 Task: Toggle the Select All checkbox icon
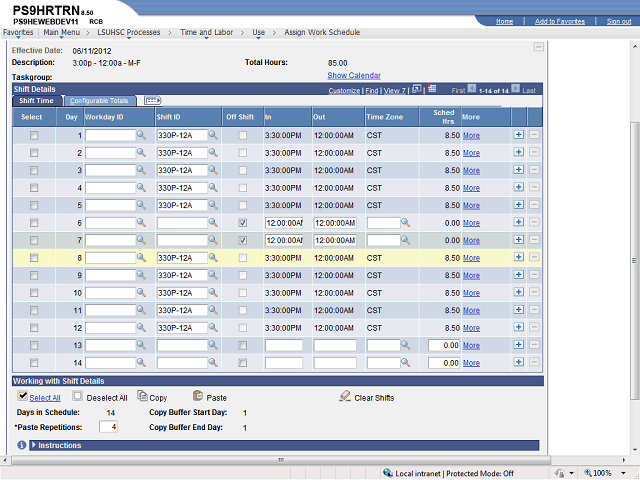[22, 396]
